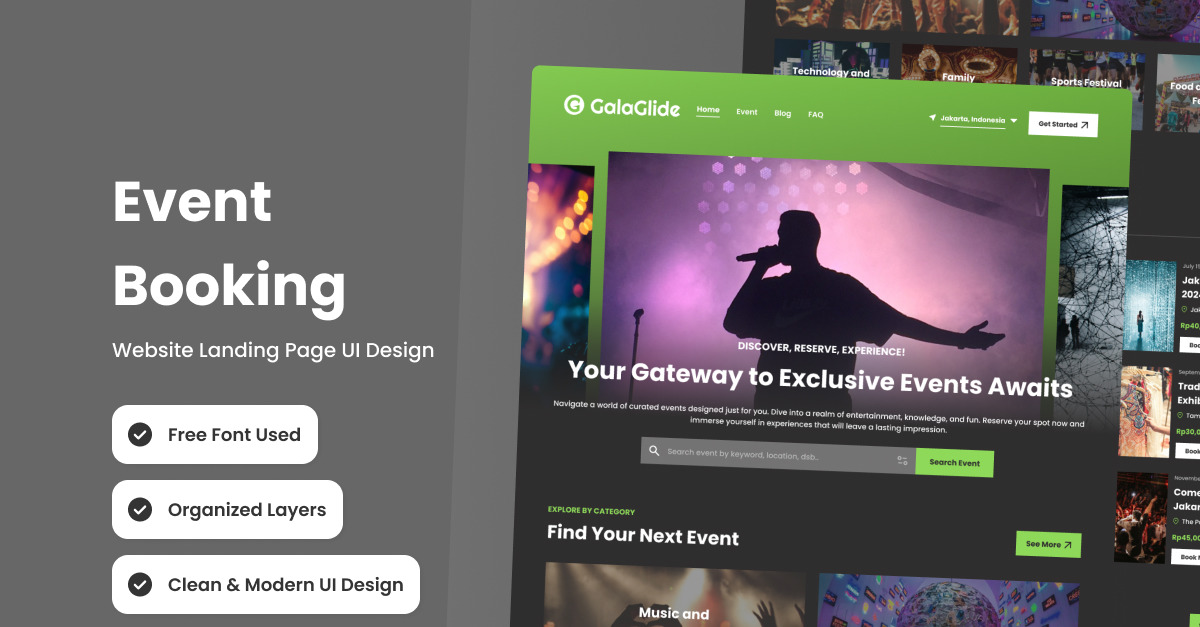Click the Get Started button
Screen dimensions: 1200x627
click(1063, 124)
